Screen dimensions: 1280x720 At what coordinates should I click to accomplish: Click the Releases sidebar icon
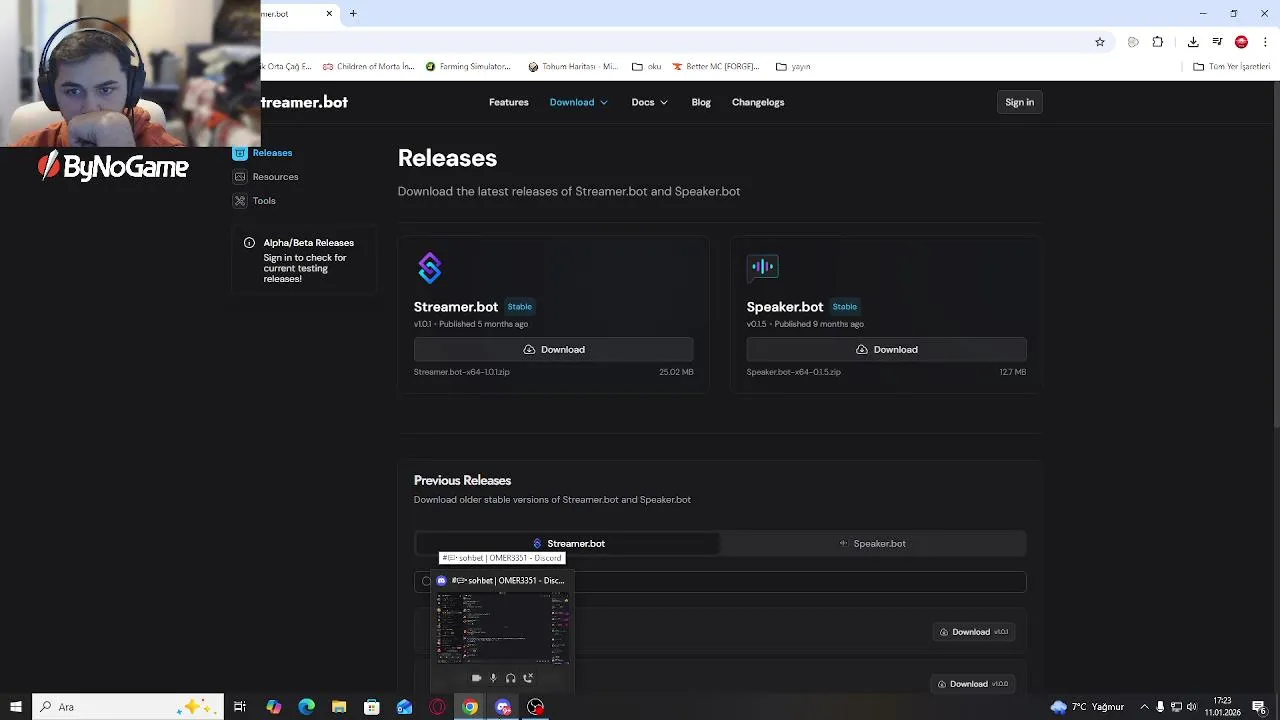click(240, 153)
